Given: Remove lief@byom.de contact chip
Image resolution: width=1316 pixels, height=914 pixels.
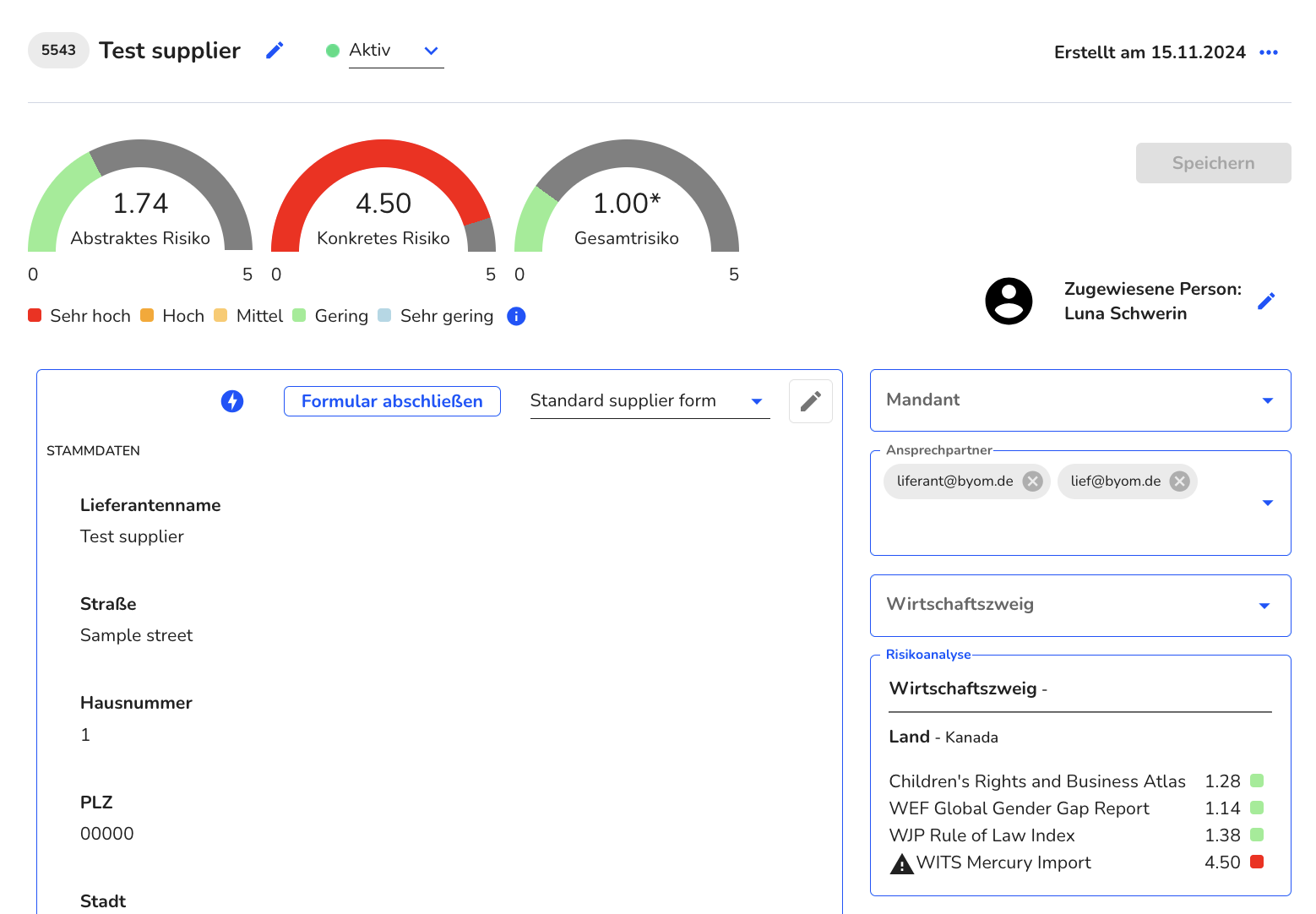Looking at the screenshot, I should 1179,481.
